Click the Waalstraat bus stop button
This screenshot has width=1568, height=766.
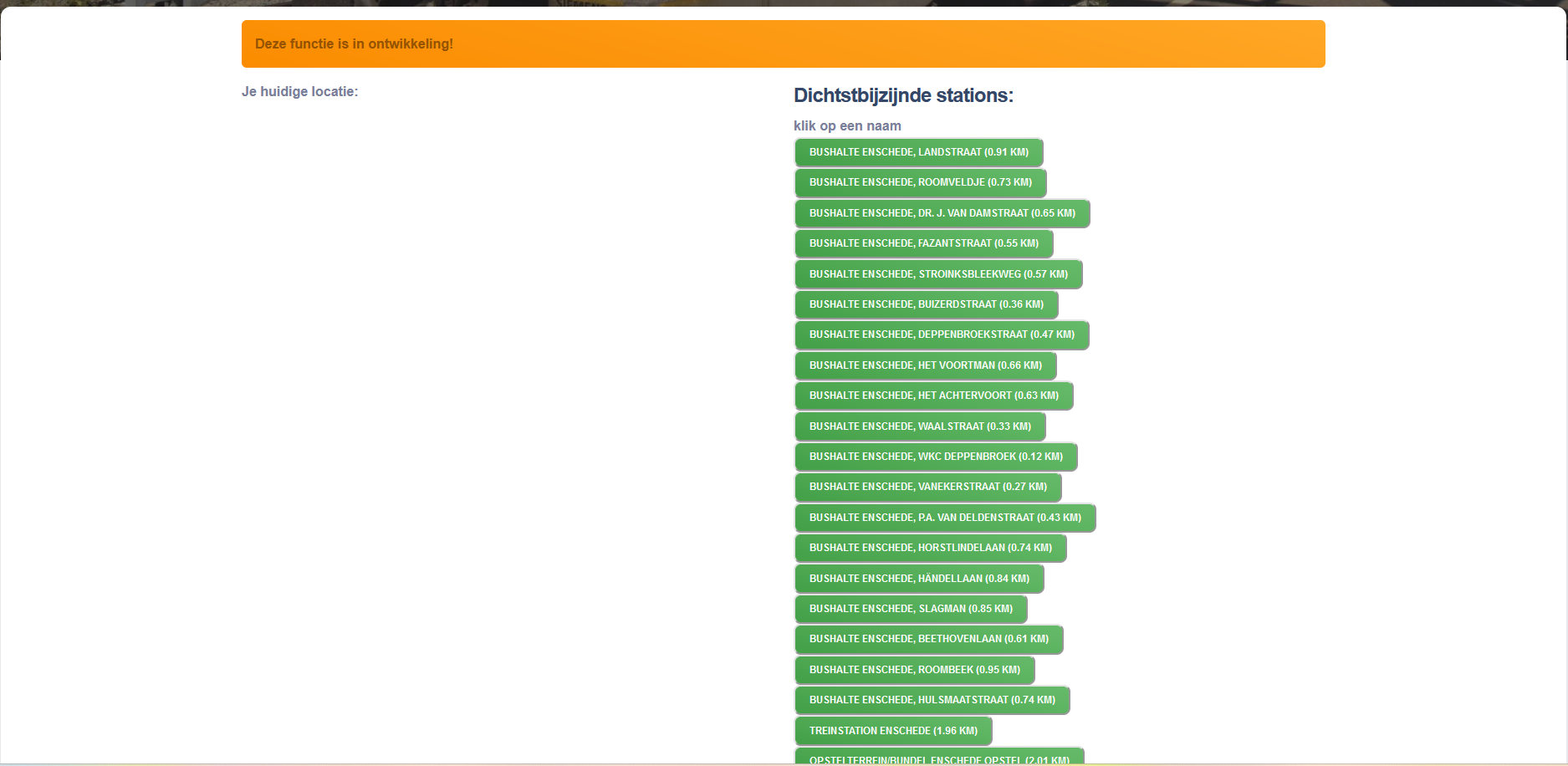point(920,426)
